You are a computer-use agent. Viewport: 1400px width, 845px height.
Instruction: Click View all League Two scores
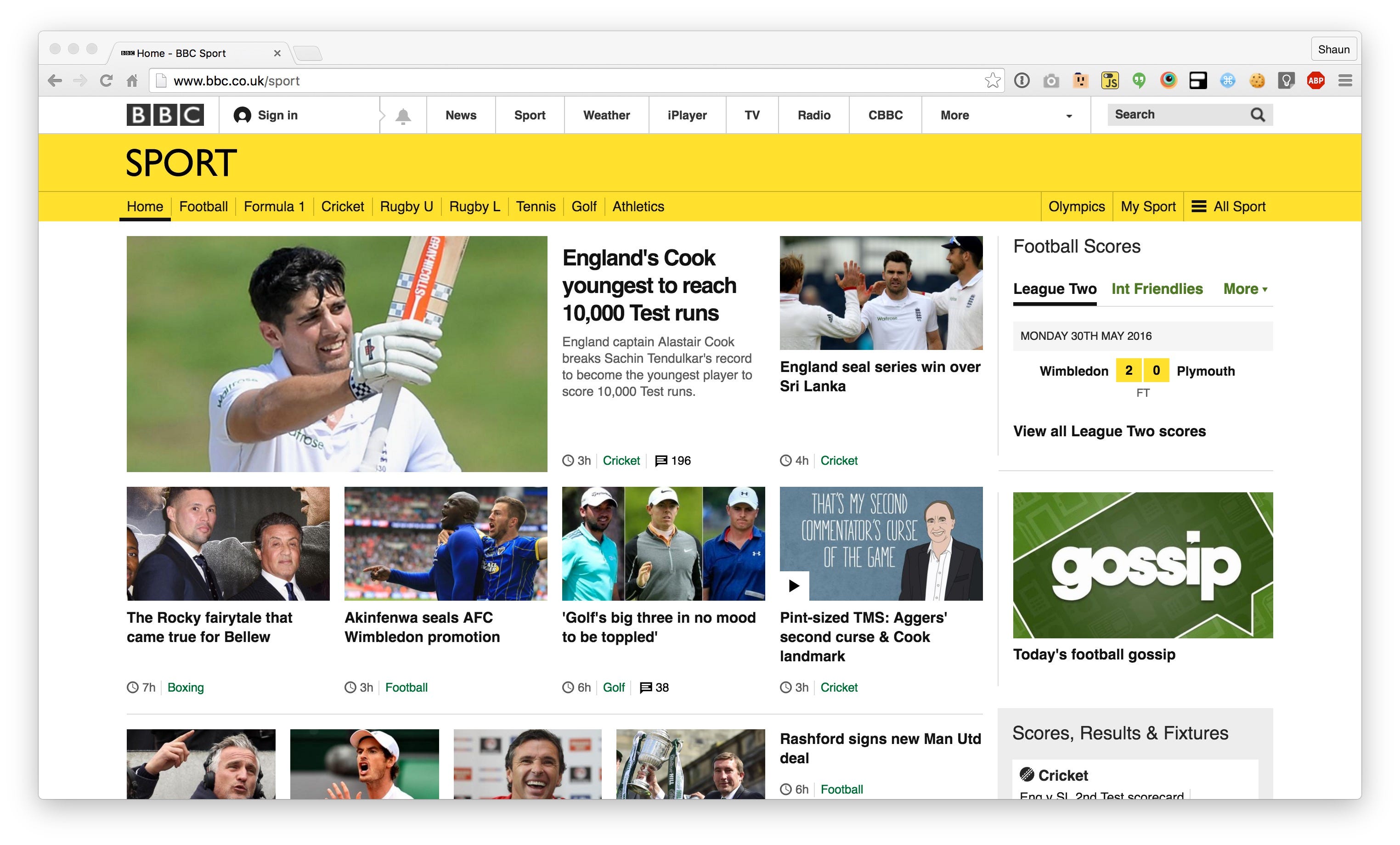coord(1109,431)
